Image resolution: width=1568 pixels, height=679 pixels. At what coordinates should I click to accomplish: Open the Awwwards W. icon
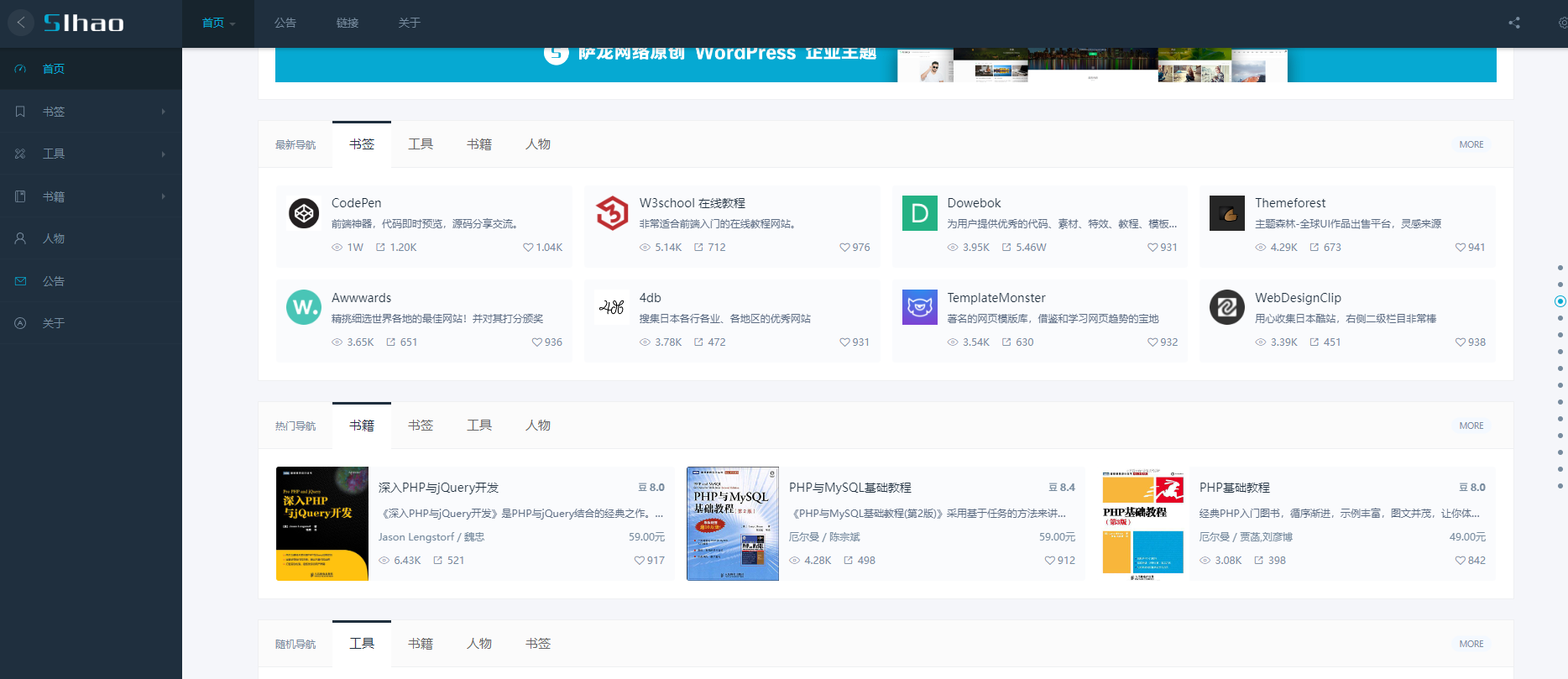(304, 308)
